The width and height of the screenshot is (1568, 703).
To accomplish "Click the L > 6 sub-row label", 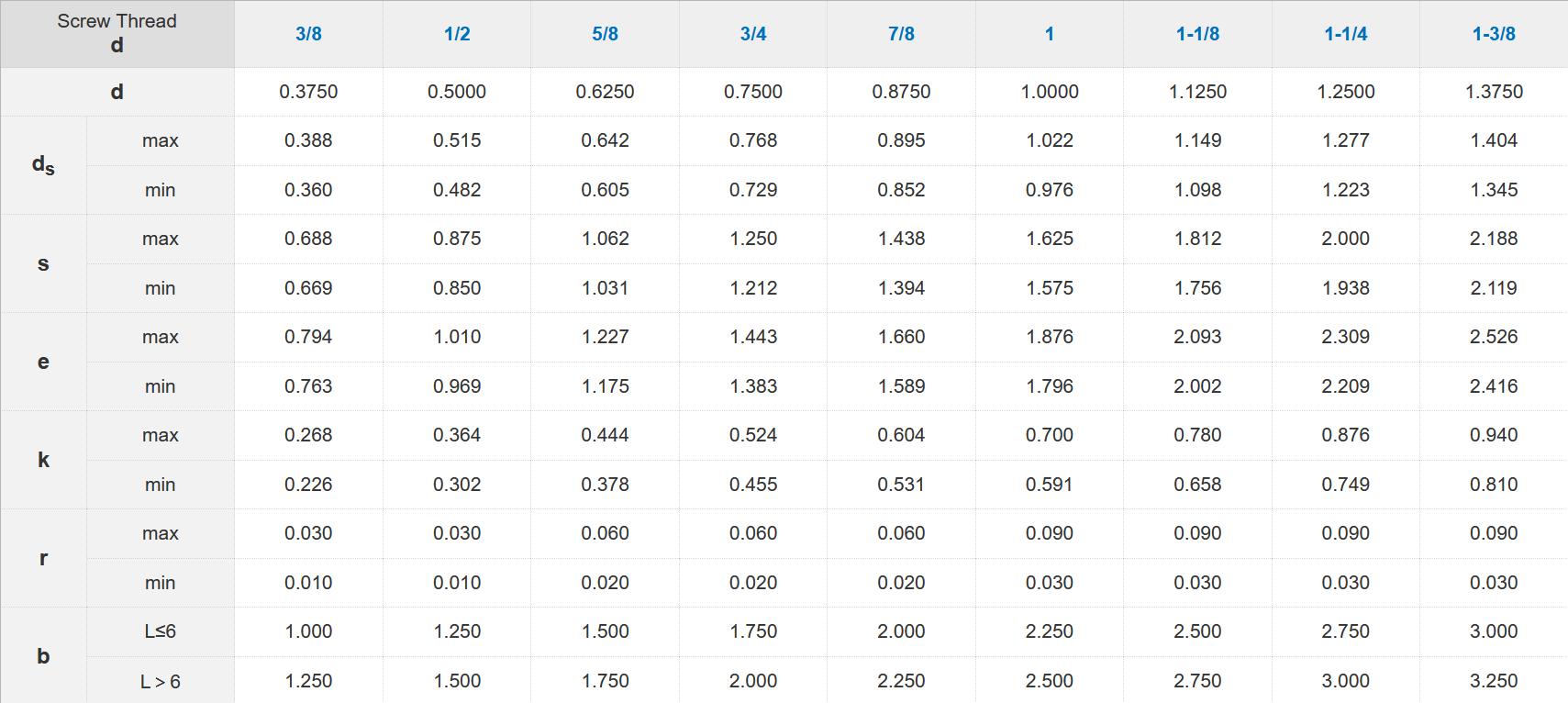I will (x=160, y=681).
